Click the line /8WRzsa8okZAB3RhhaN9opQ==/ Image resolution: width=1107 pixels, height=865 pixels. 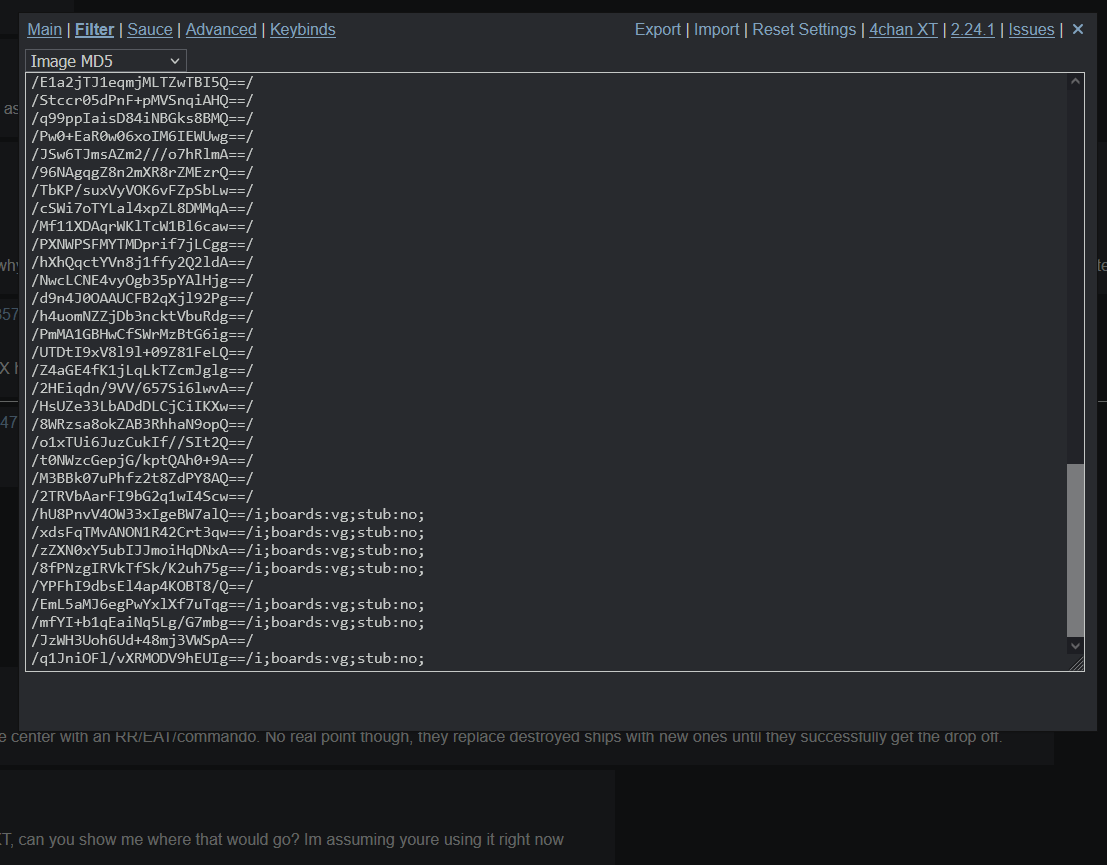coord(142,424)
